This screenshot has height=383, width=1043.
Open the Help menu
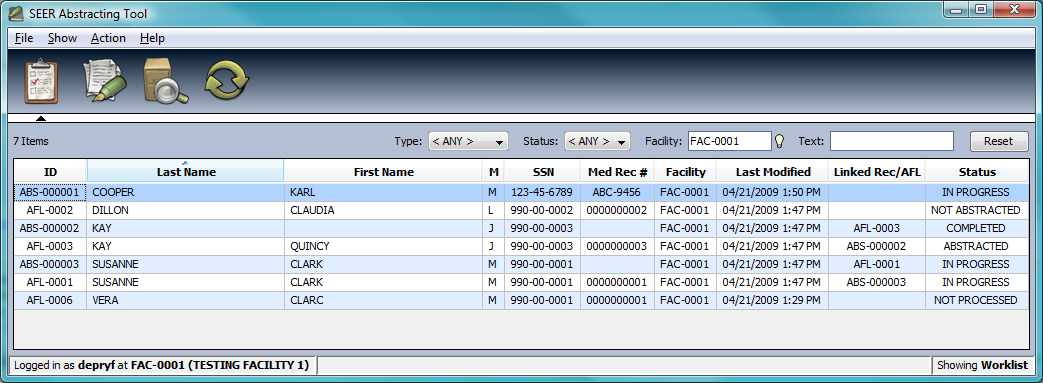pos(152,38)
